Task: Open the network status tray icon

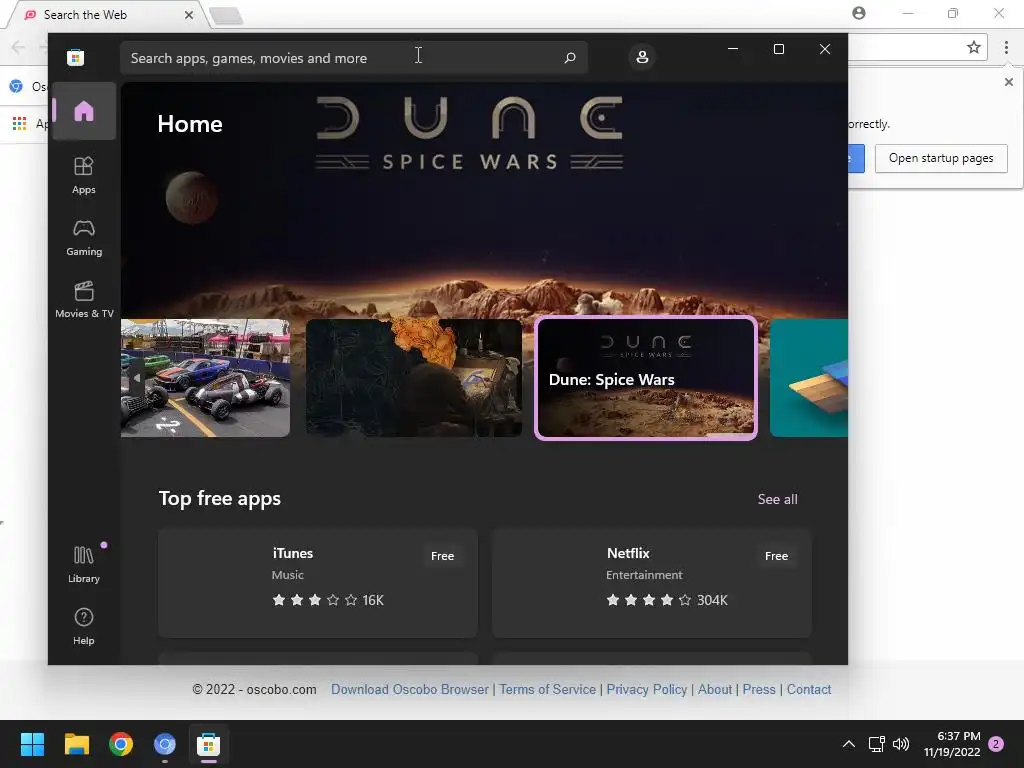Action: [876, 744]
